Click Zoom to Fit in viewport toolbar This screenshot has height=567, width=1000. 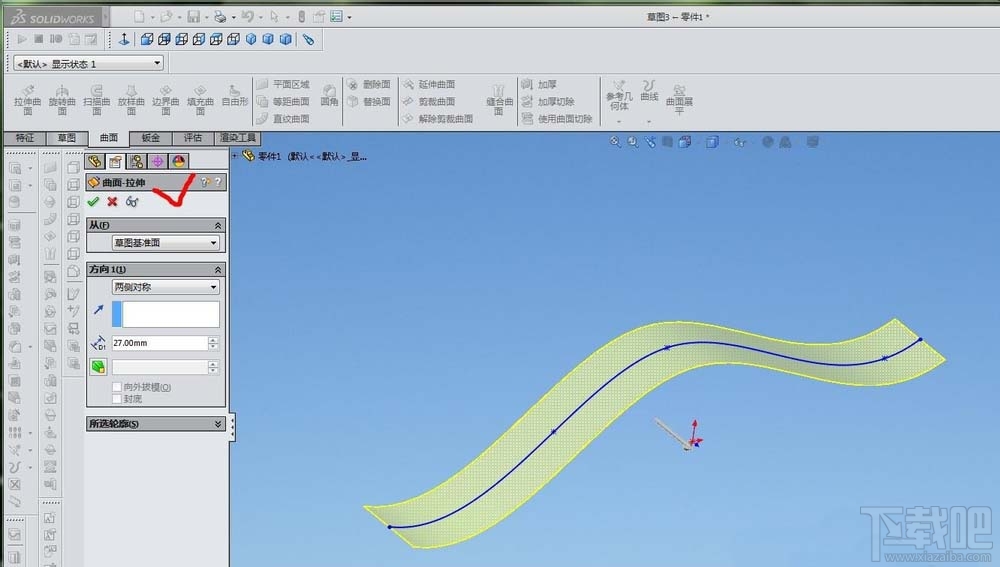(x=615, y=142)
